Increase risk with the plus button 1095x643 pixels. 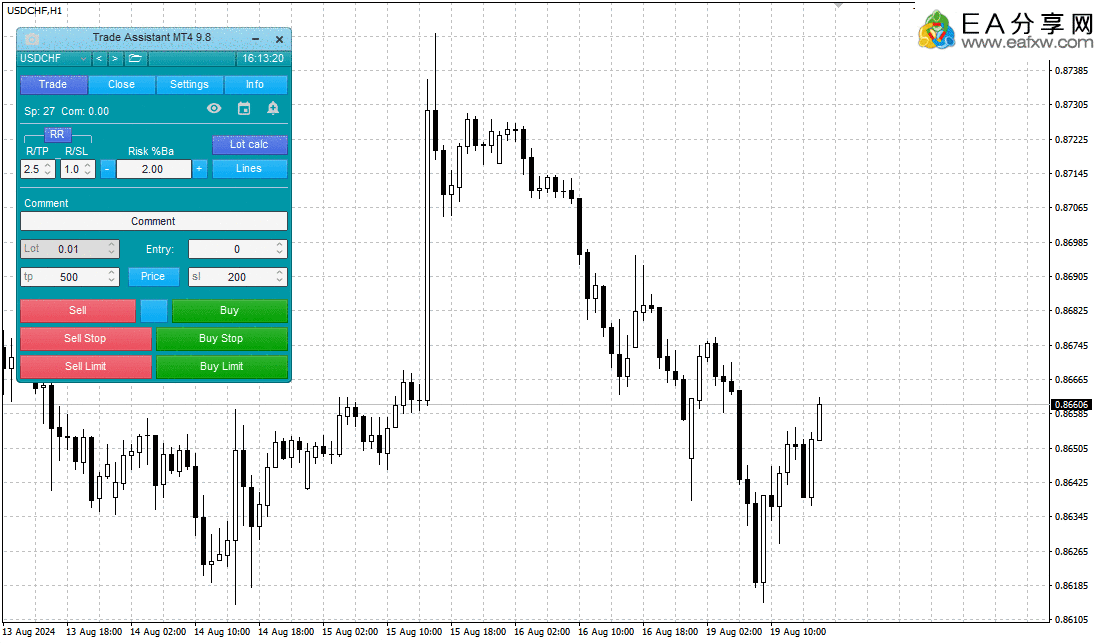click(200, 169)
